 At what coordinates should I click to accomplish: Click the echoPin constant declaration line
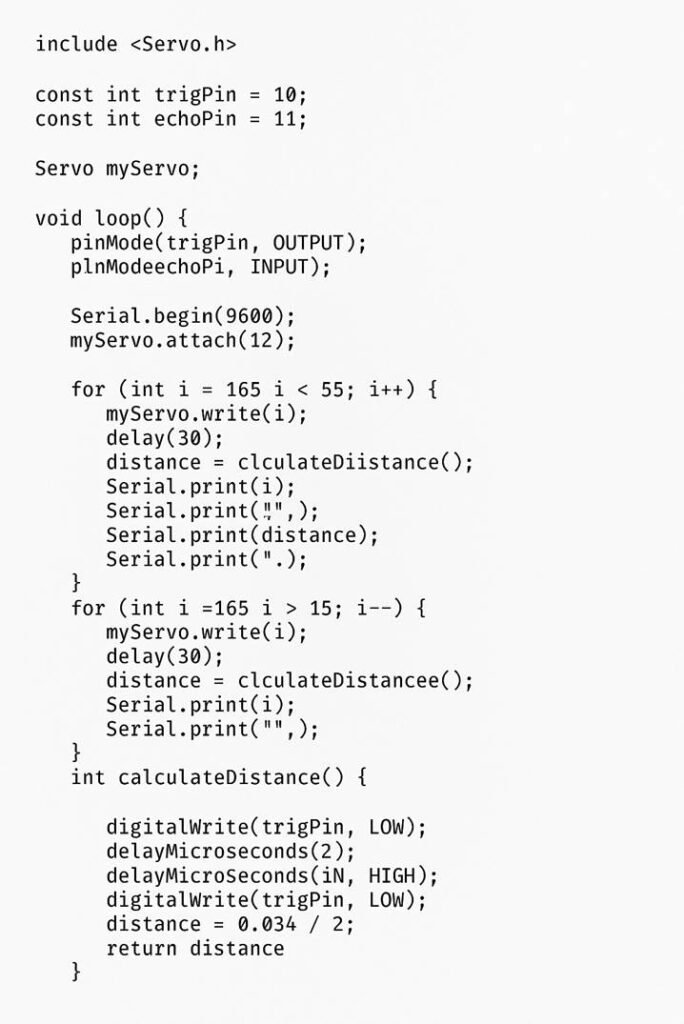[x=171, y=120]
